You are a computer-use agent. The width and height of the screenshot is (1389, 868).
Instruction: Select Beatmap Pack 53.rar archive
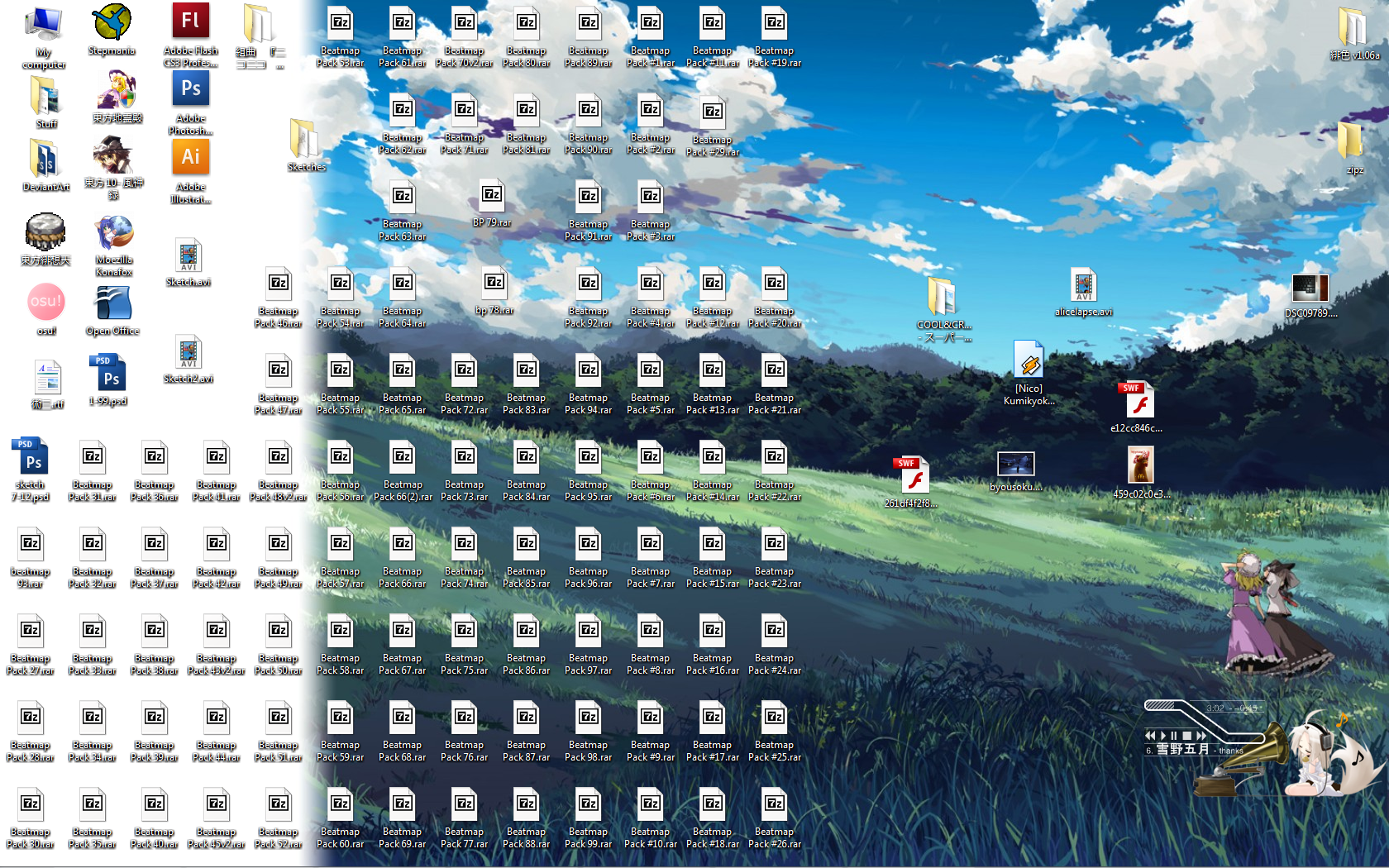(340, 37)
